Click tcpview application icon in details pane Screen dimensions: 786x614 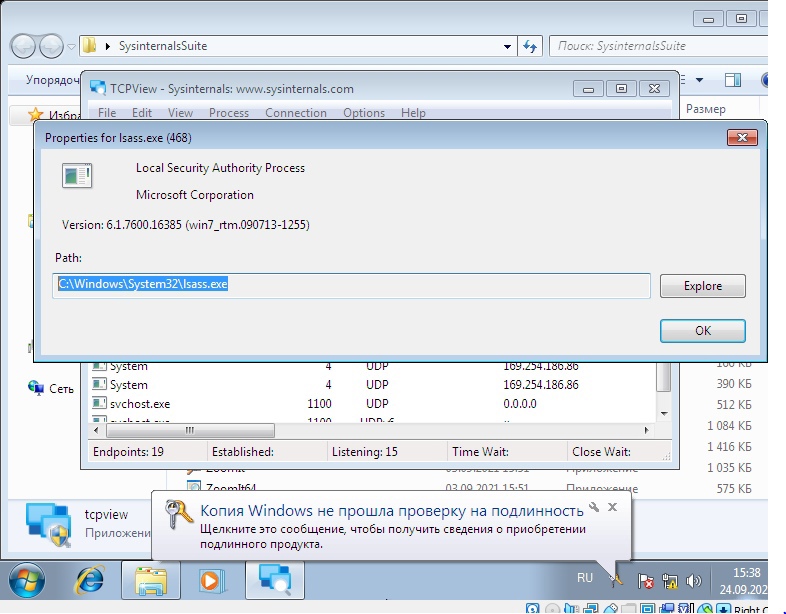(49, 525)
